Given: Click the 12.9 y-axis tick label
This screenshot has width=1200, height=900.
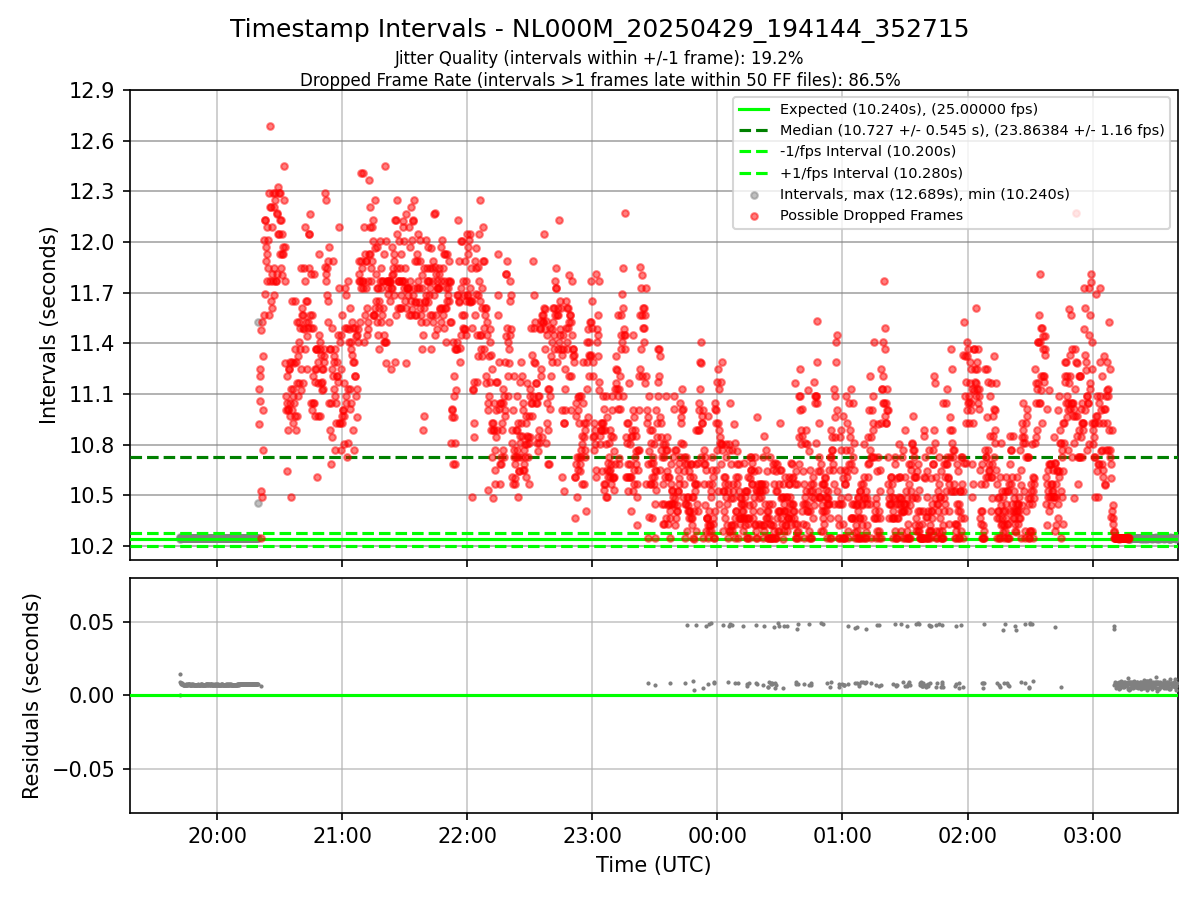Looking at the screenshot, I should (x=93, y=90).
